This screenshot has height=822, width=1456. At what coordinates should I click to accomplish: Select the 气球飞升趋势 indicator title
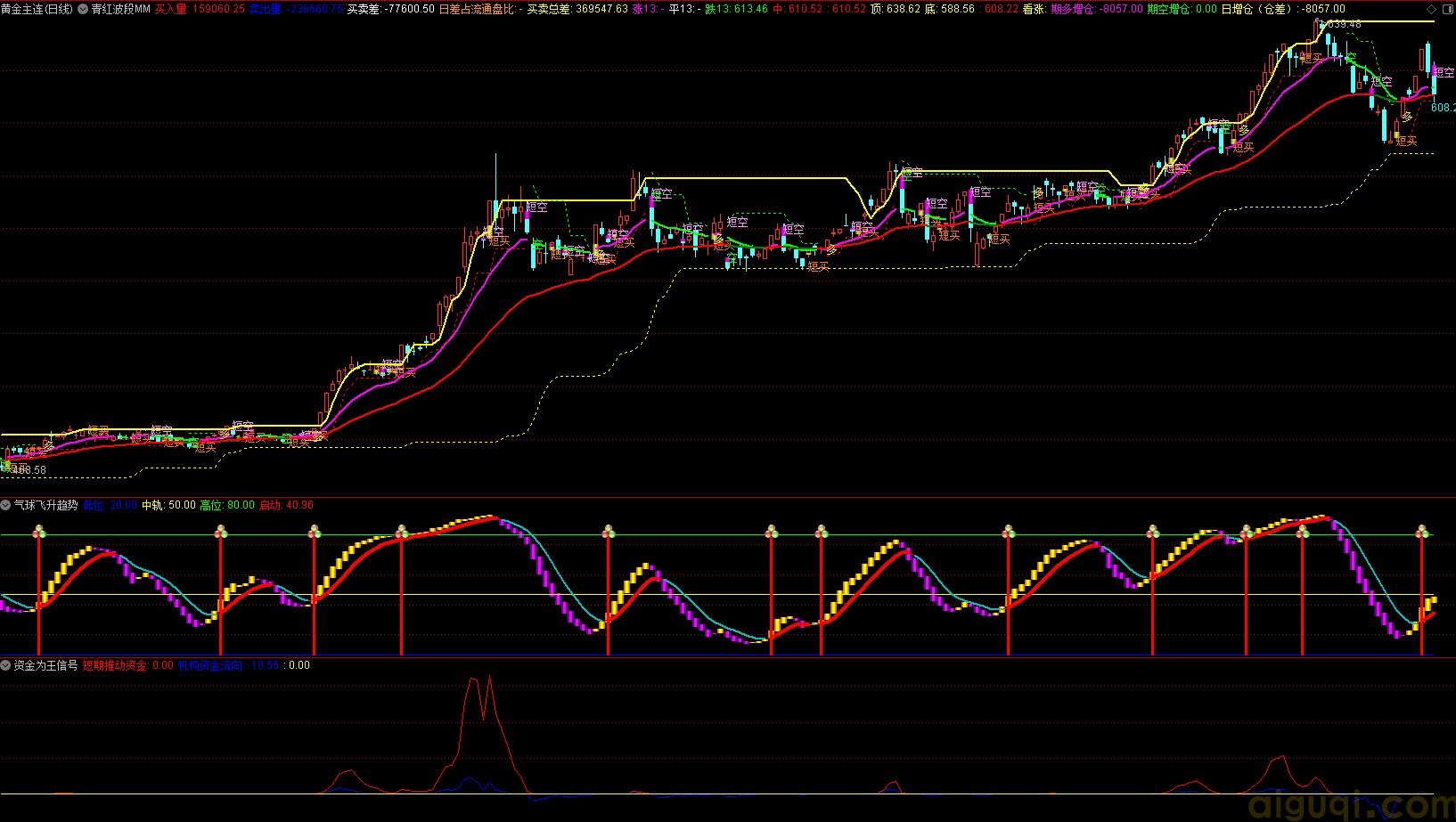46,505
